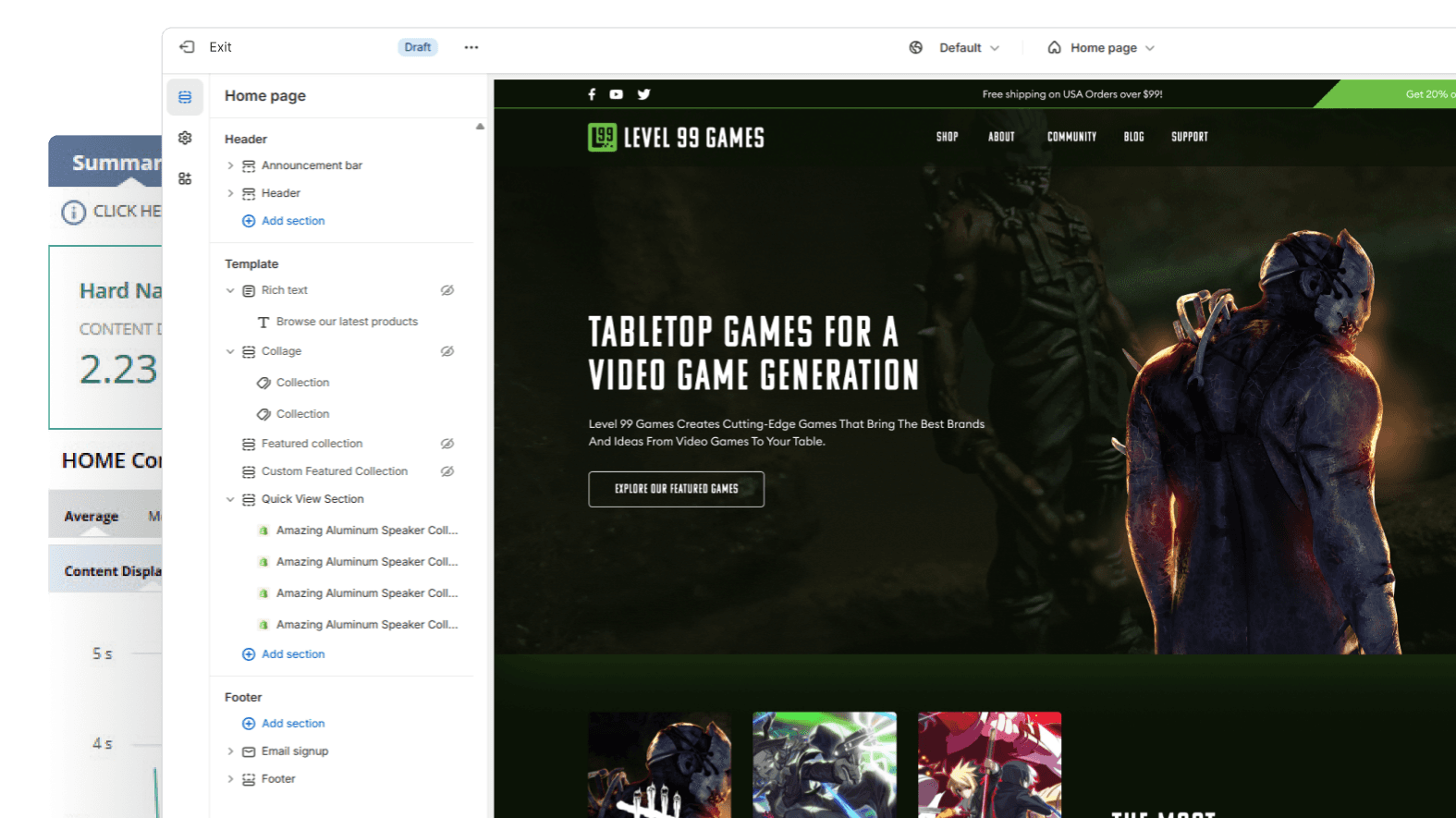Expand the Announcement bar section
This screenshot has width=1456, height=818.
tap(230, 165)
